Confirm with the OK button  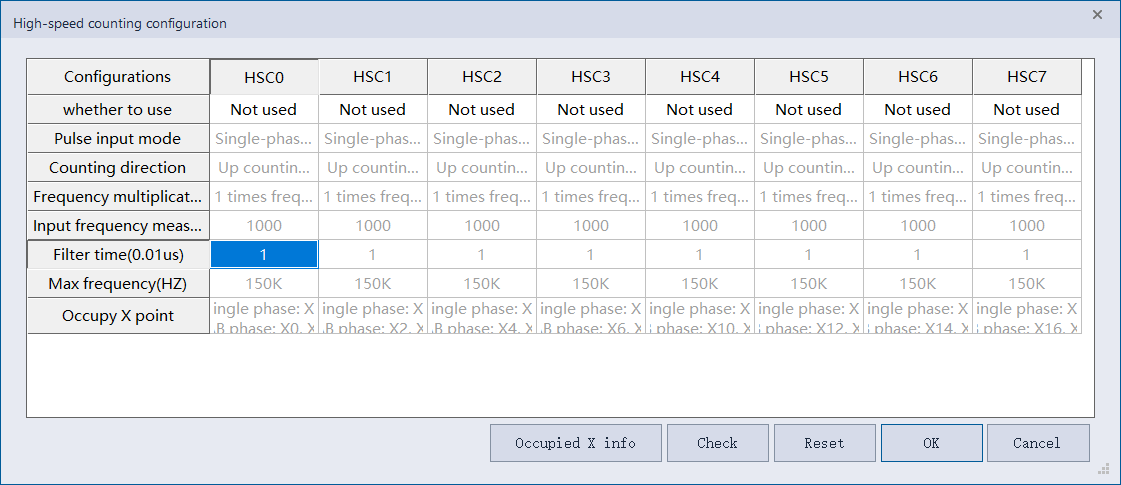(x=931, y=443)
